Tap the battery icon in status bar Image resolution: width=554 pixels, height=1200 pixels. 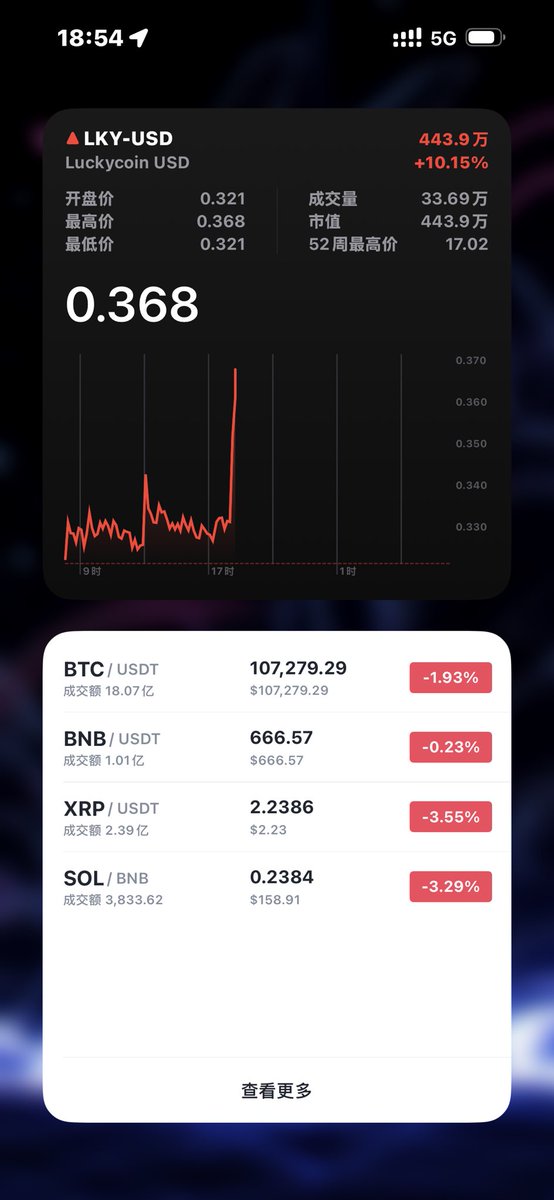coord(486,38)
